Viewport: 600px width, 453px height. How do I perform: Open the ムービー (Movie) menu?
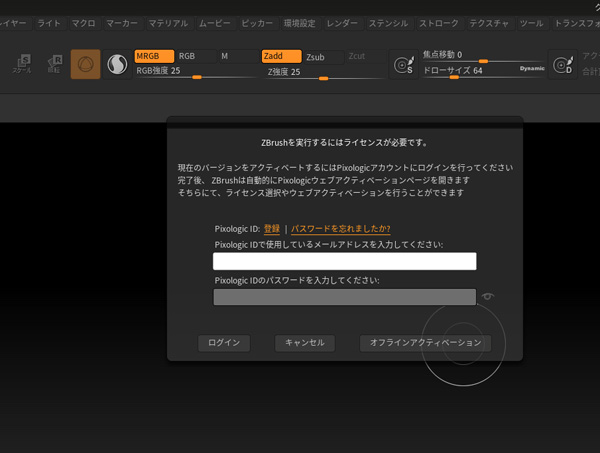214,23
